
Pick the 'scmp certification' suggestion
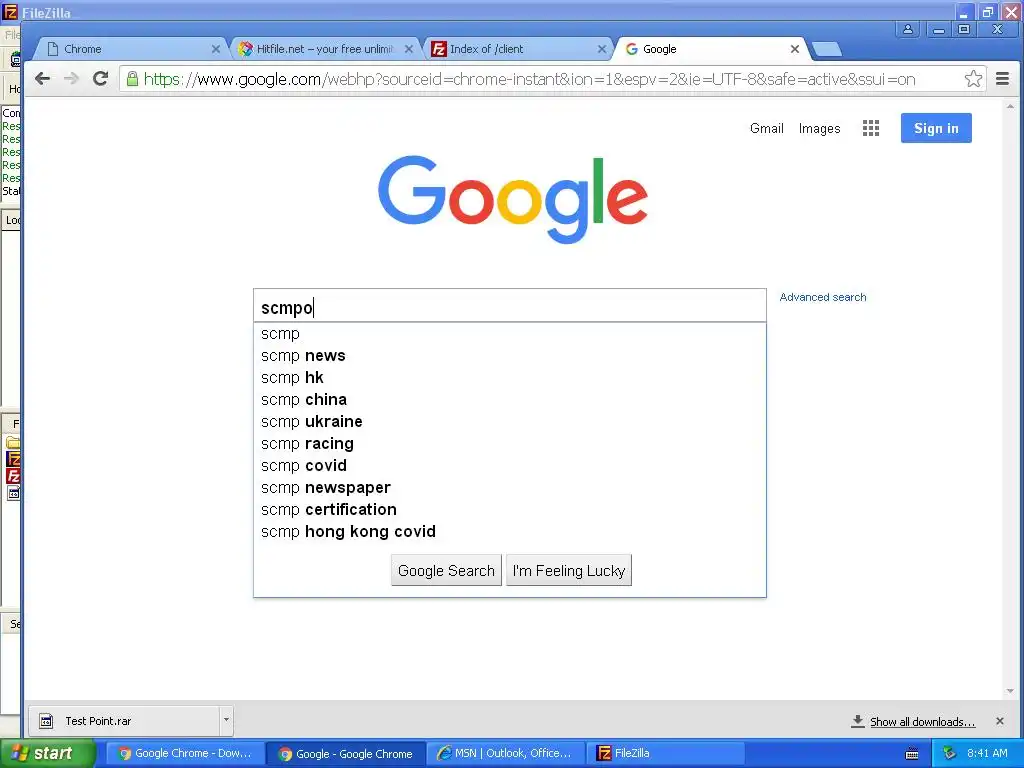509,509
